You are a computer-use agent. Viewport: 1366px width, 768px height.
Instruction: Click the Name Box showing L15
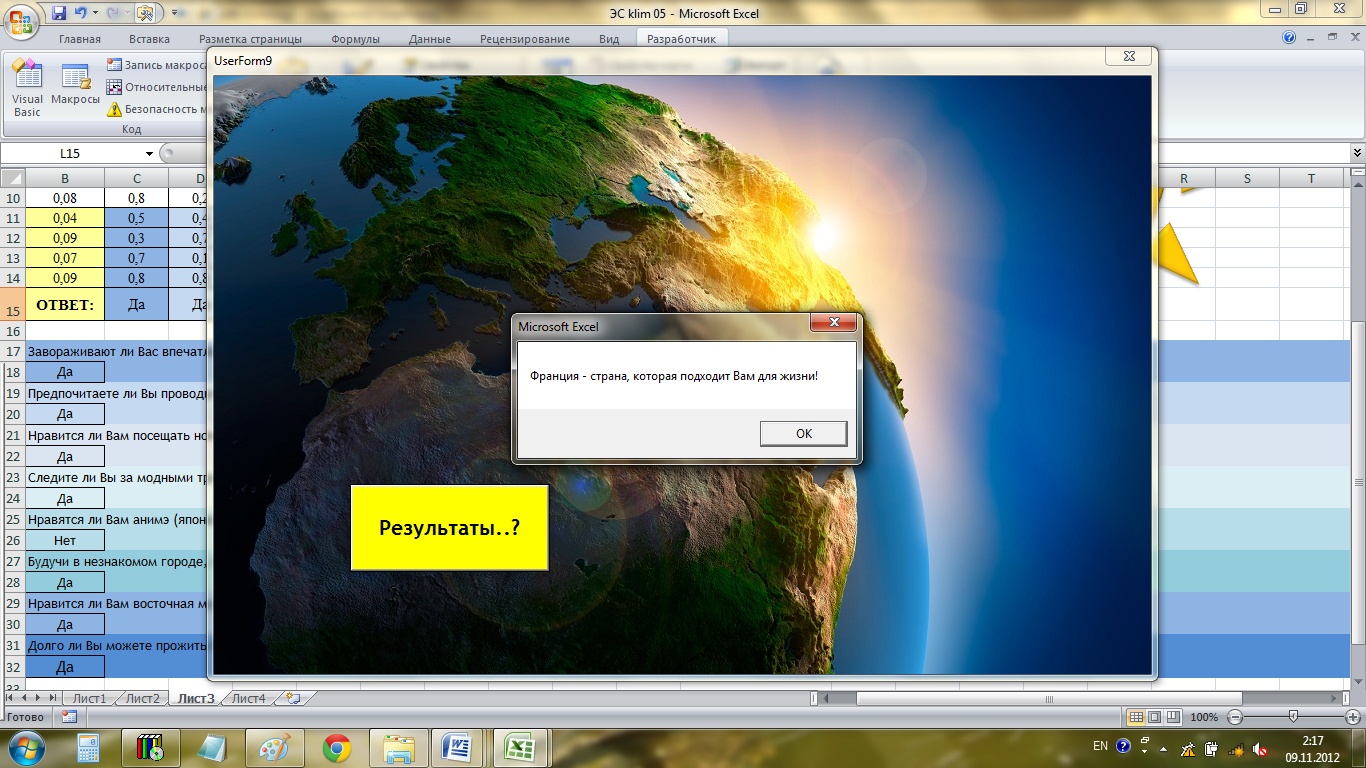[72, 154]
